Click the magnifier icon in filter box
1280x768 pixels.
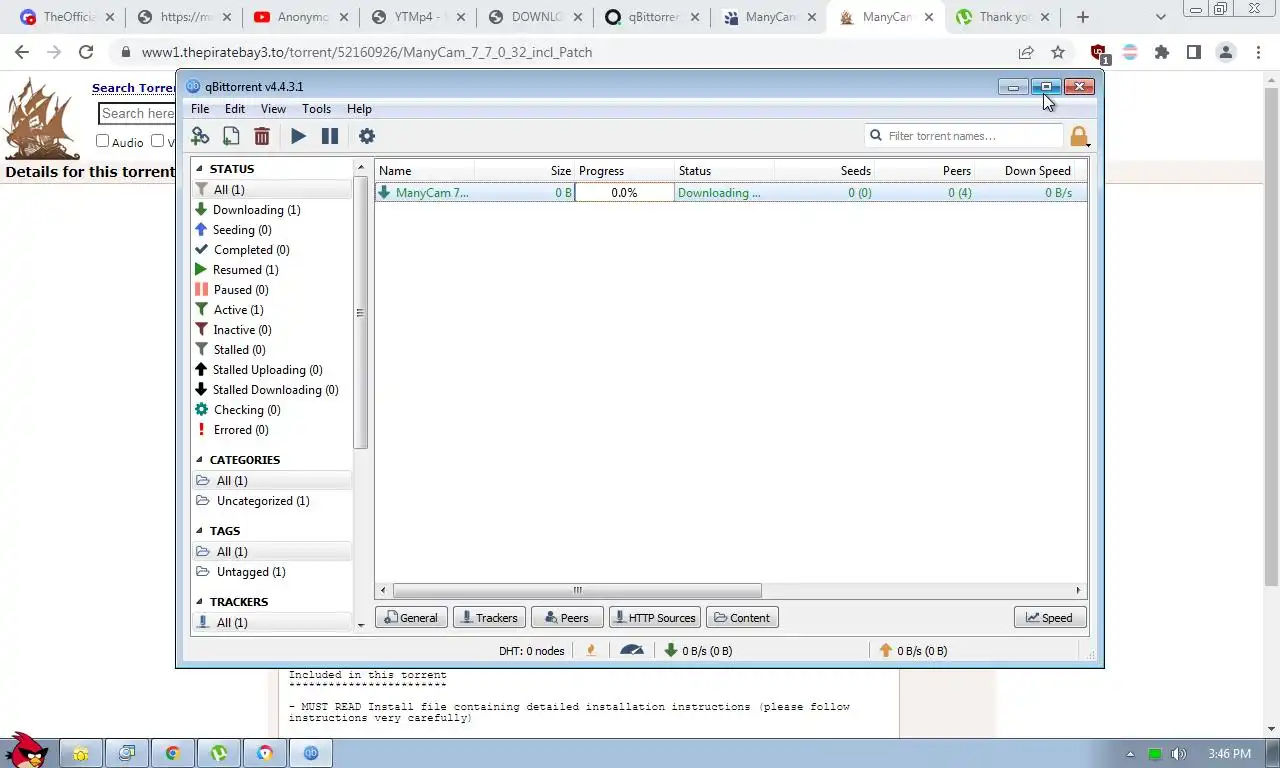point(877,135)
